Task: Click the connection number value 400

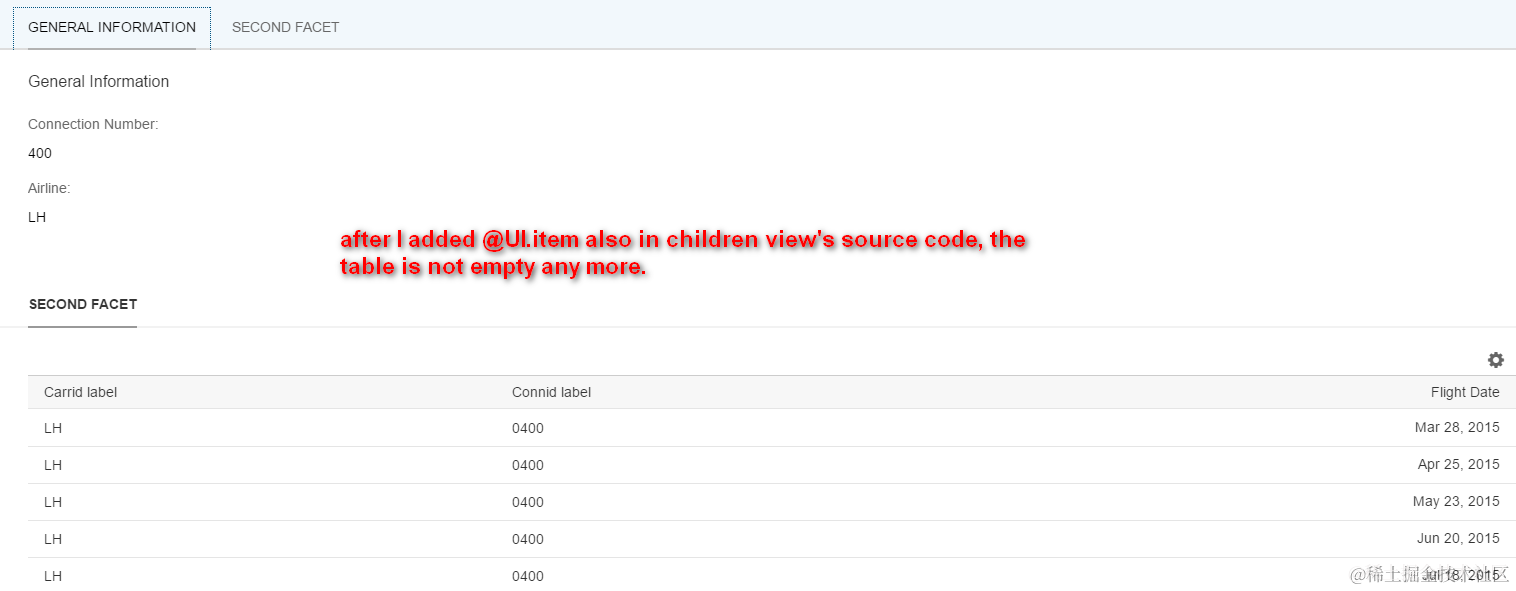Action: [x=40, y=153]
